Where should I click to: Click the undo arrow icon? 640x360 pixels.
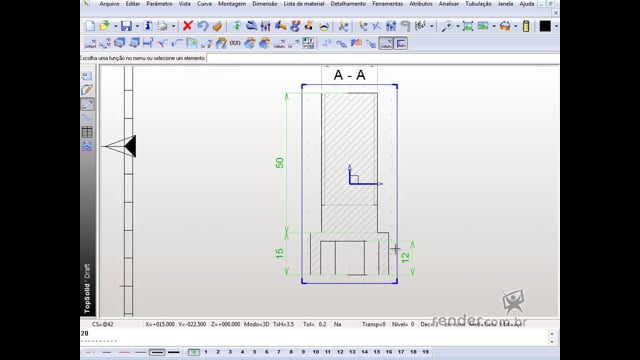(x=202, y=26)
